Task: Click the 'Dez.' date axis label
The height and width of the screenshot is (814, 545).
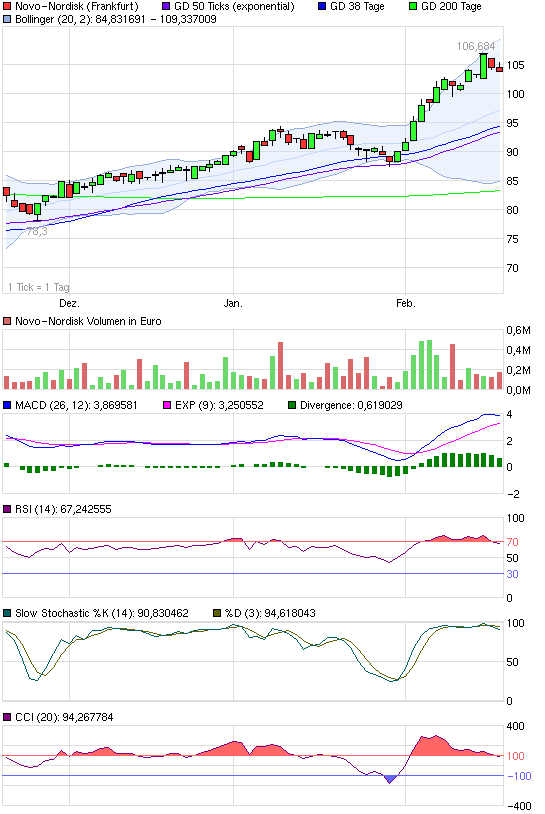Action: (x=69, y=303)
